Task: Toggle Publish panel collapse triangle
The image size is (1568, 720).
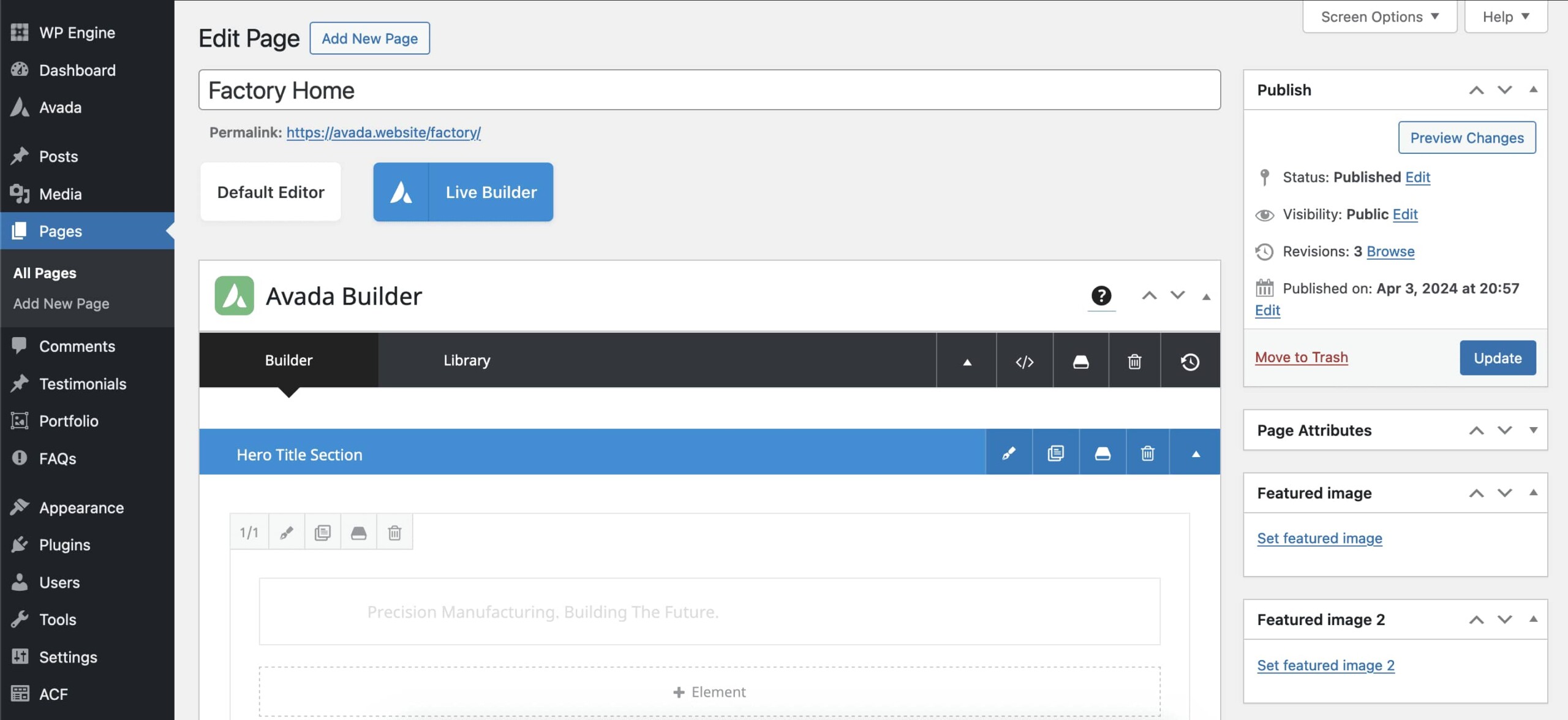Action: pos(1533,89)
